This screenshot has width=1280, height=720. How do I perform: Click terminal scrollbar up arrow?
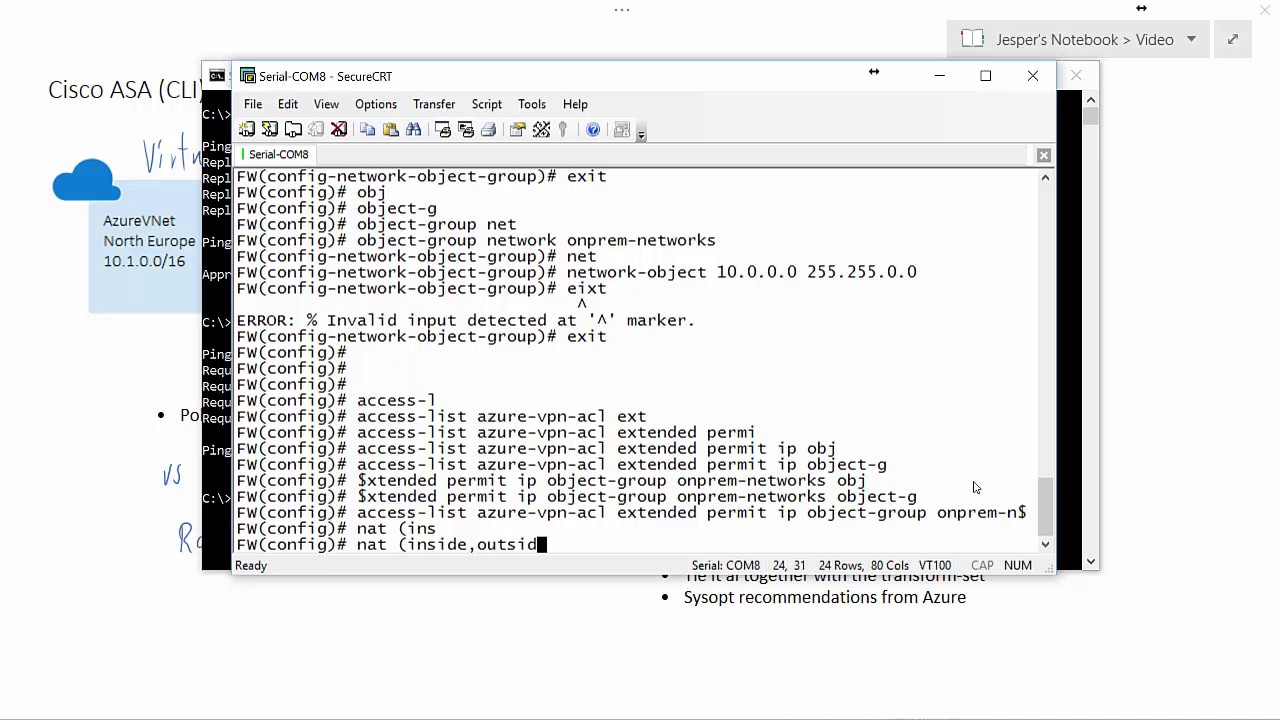coord(1045,177)
